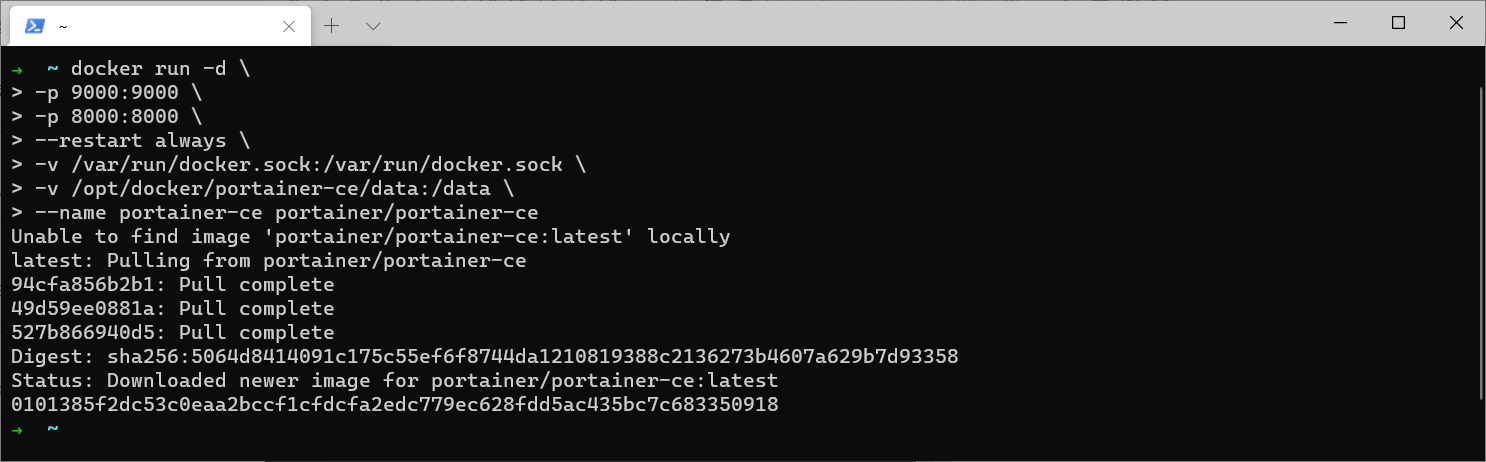
Task: Click the PowerShell icon on the tab
Action: [x=34, y=26]
